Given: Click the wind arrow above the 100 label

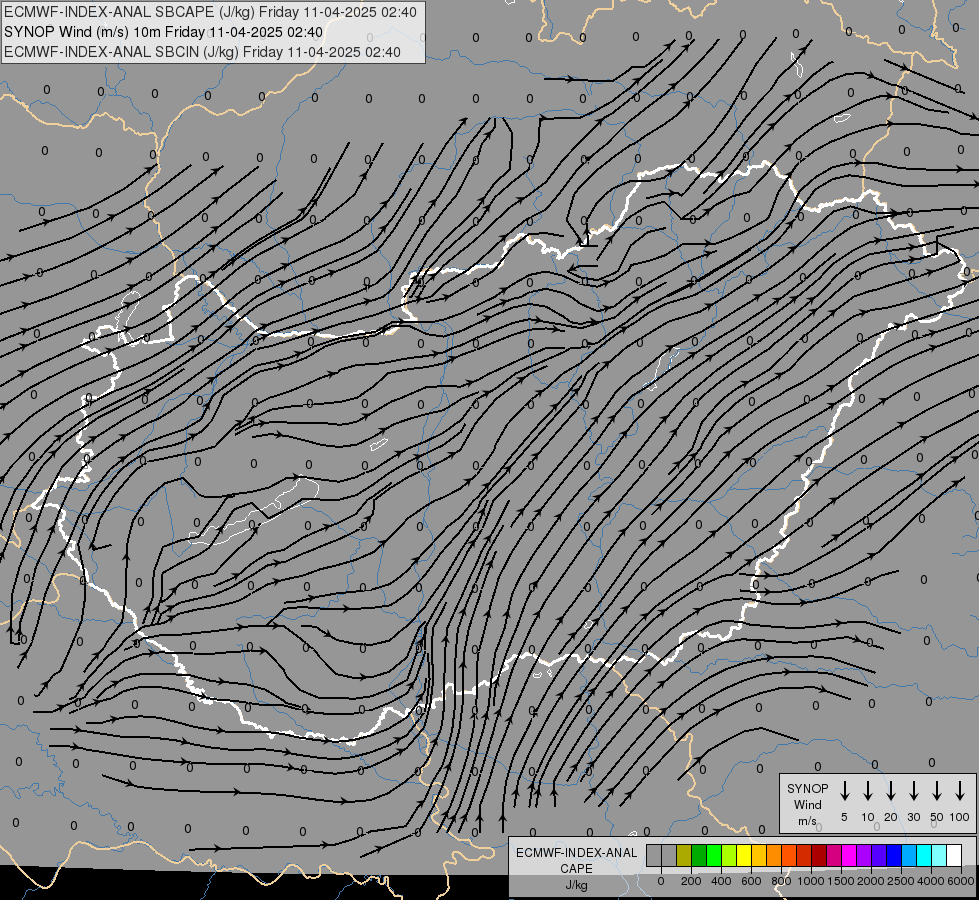Looking at the screenshot, I should (x=960, y=791).
